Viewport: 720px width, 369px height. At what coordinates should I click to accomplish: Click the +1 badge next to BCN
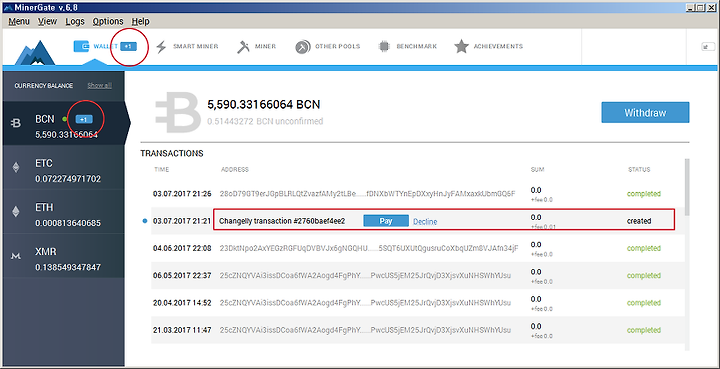[x=84, y=119]
